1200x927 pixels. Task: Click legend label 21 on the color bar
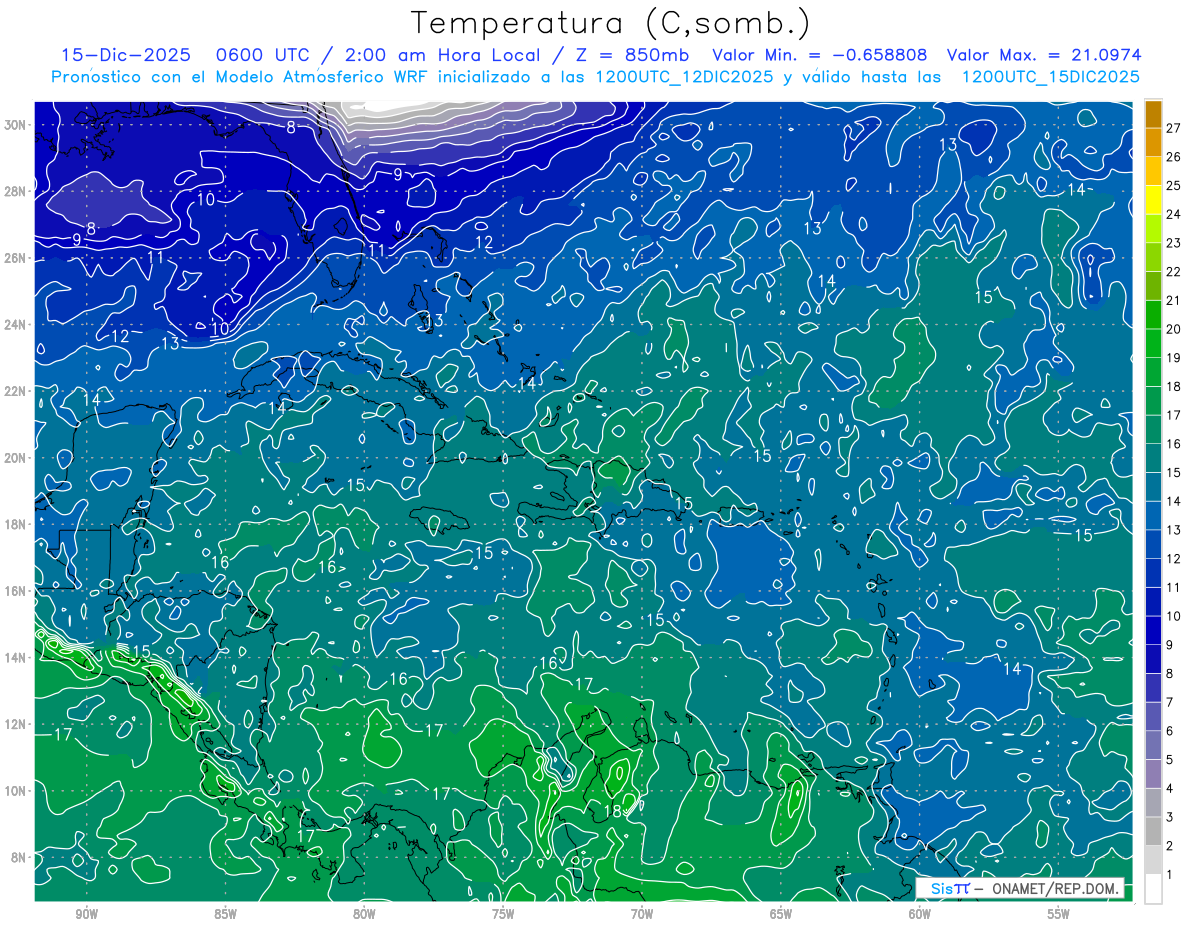(x=1174, y=301)
